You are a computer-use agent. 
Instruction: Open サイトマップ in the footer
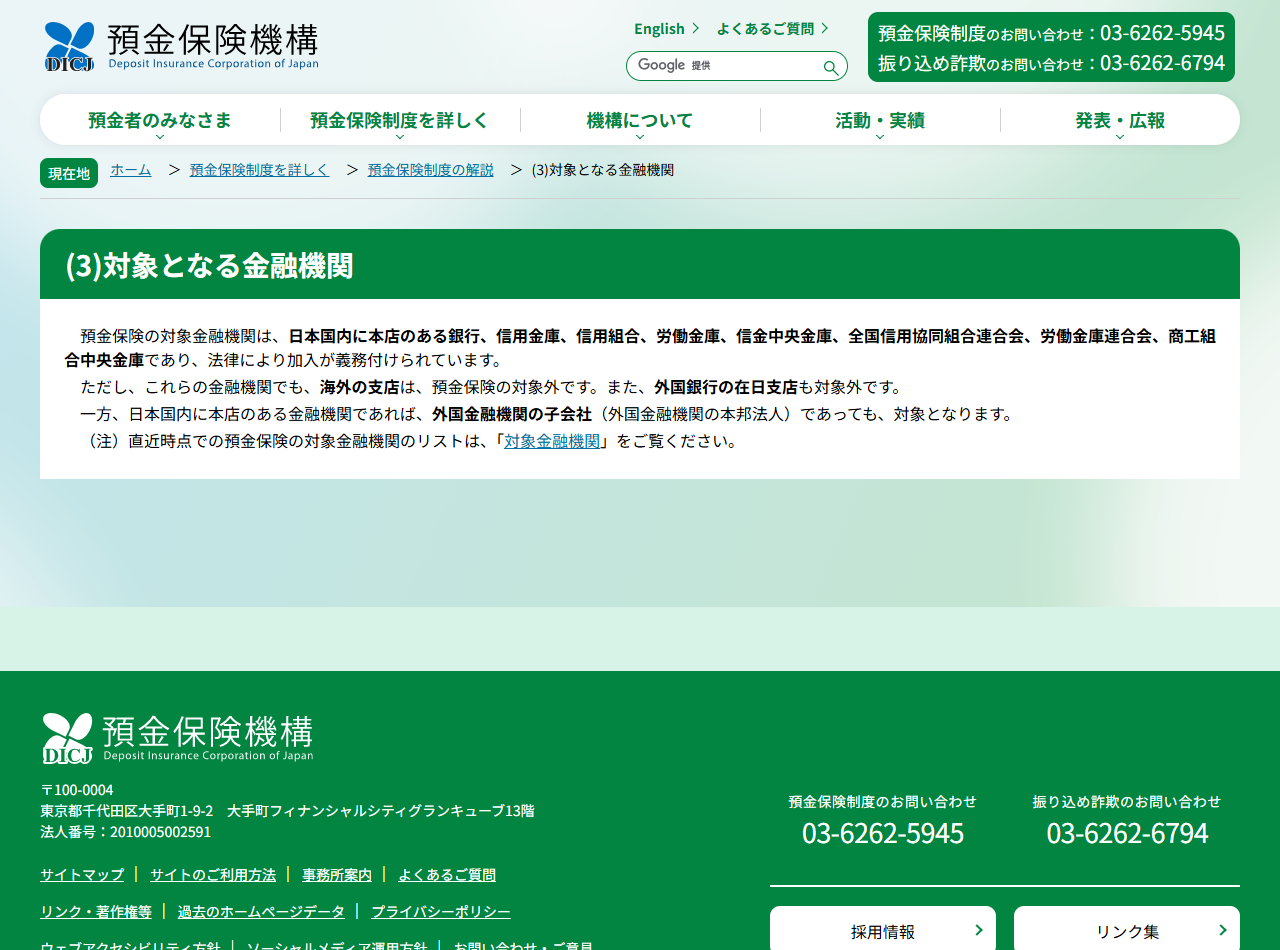(x=82, y=875)
